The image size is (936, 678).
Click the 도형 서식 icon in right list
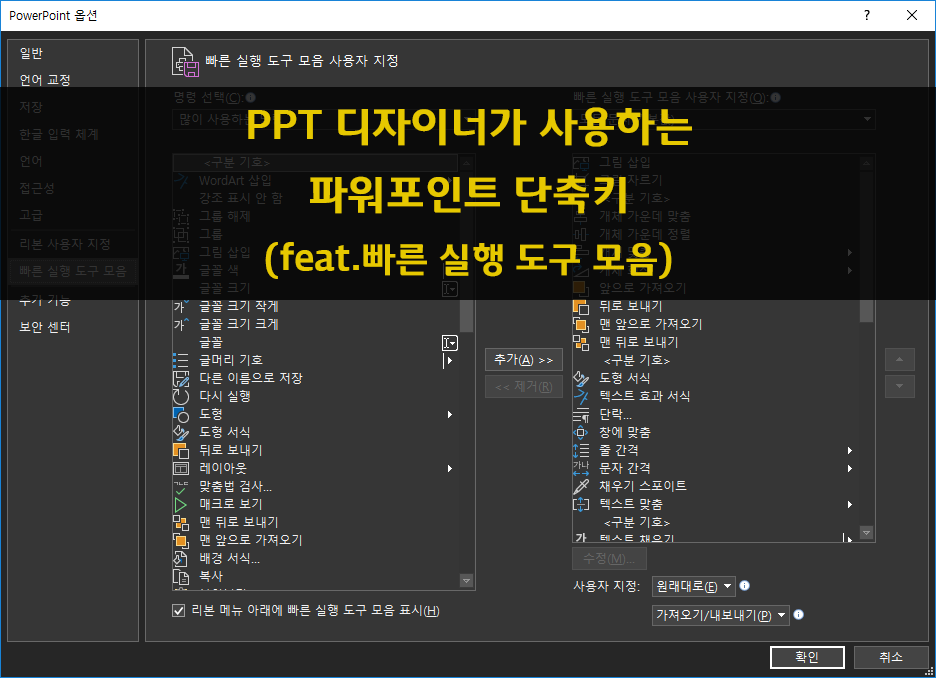(581, 378)
